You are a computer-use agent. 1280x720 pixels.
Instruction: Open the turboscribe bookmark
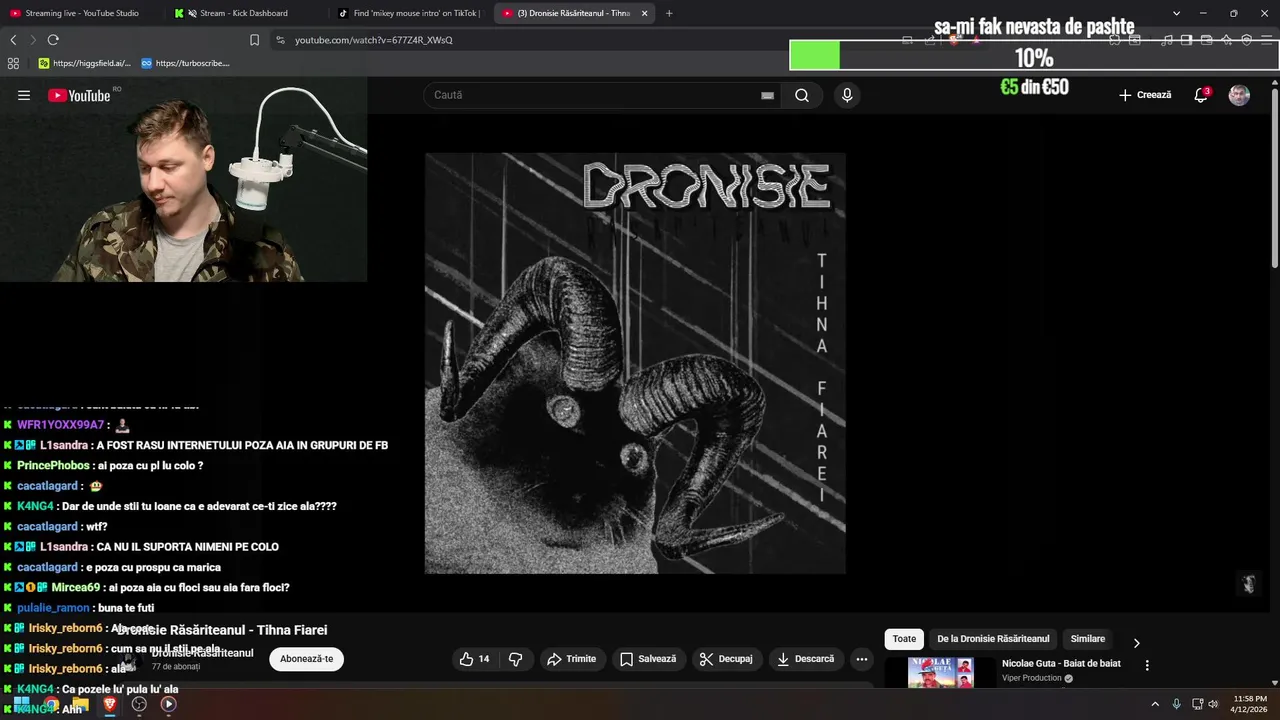pyautogui.click(x=185, y=63)
